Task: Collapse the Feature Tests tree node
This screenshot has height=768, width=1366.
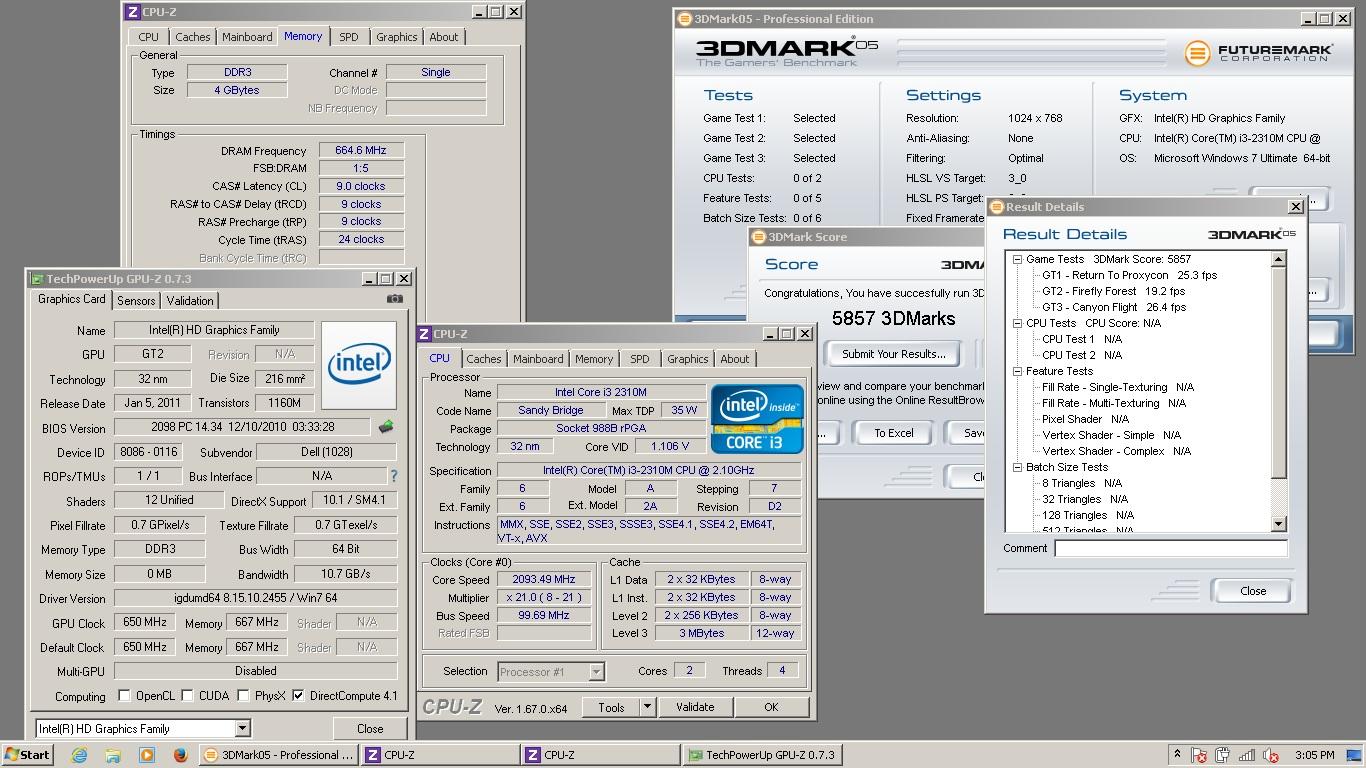Action: pos(1017,371)
